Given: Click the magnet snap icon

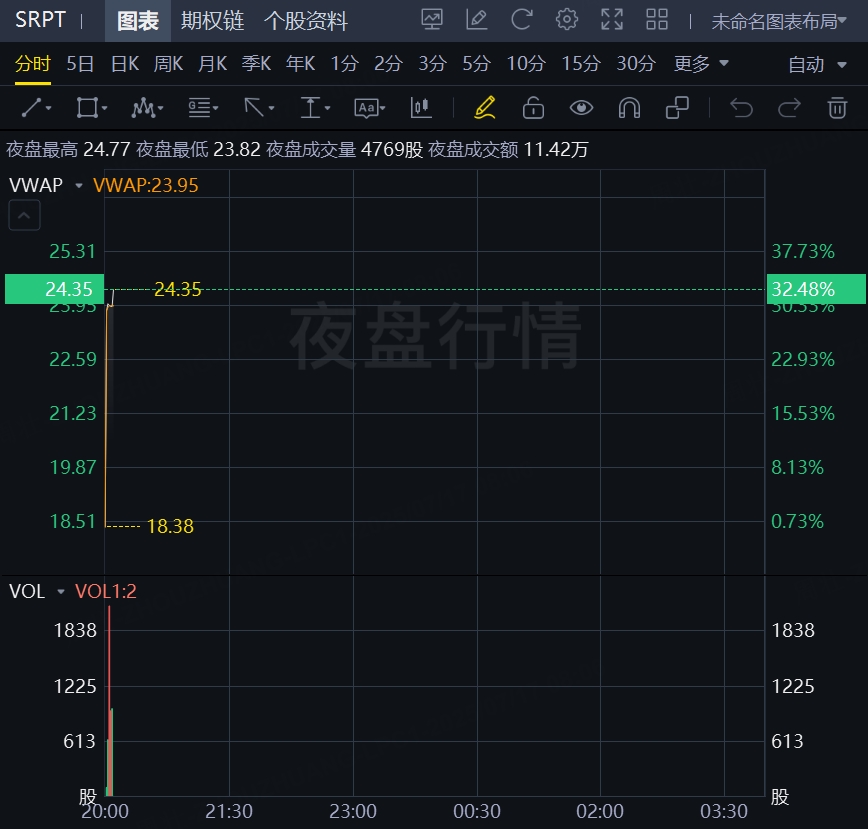Looking at the screenshot, I should 629,107.
